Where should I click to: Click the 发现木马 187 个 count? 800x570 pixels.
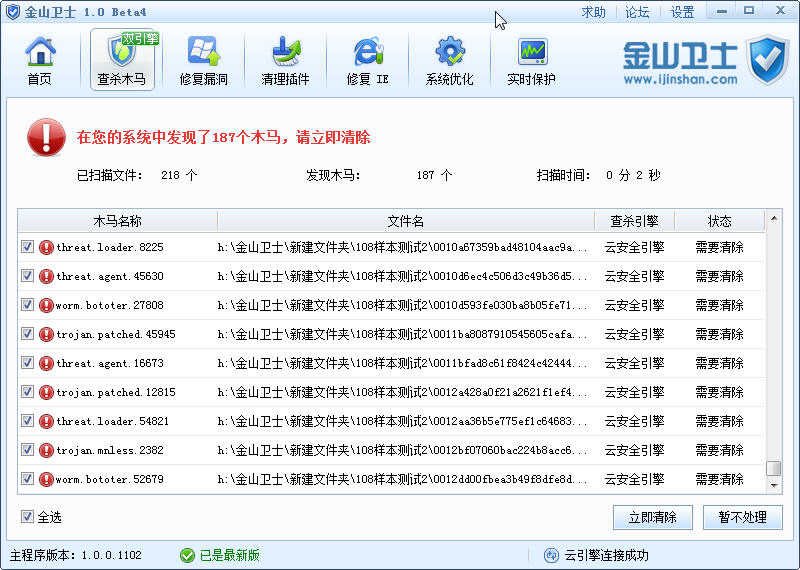379,176
